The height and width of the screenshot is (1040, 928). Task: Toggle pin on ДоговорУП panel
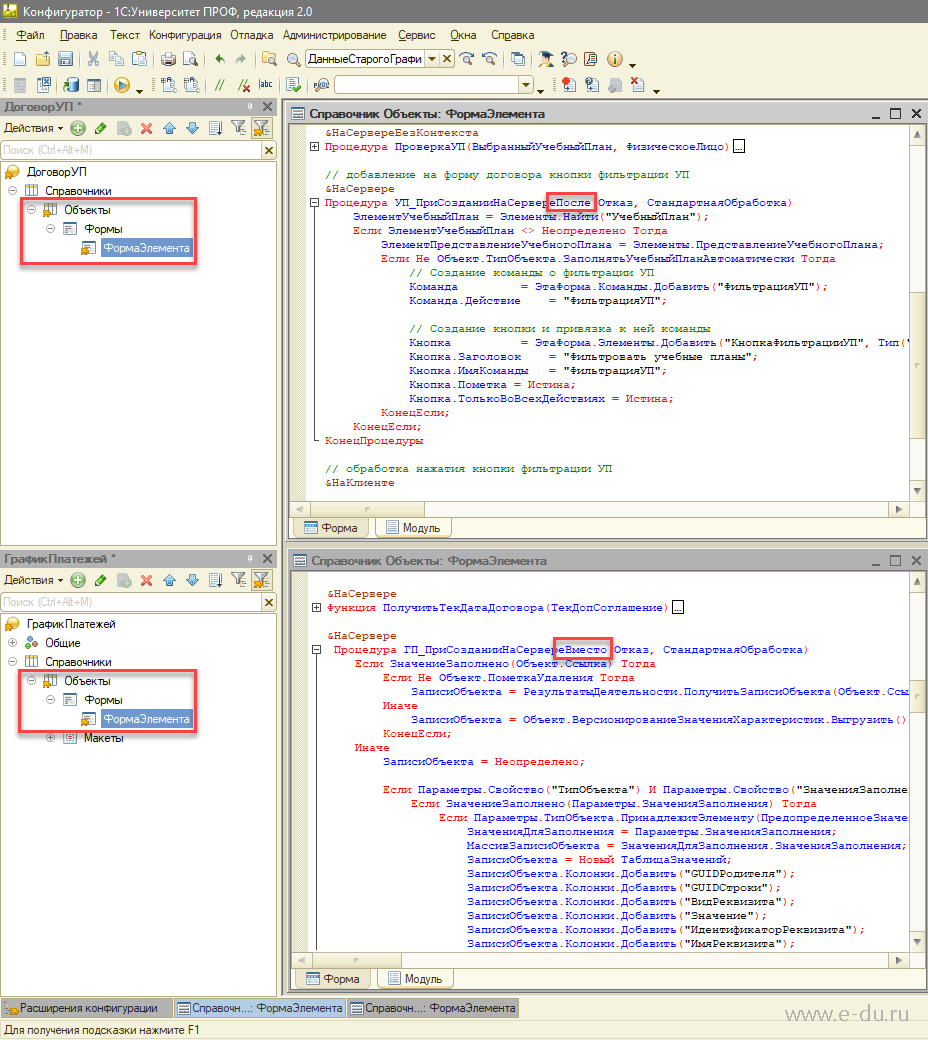[250, 106]
